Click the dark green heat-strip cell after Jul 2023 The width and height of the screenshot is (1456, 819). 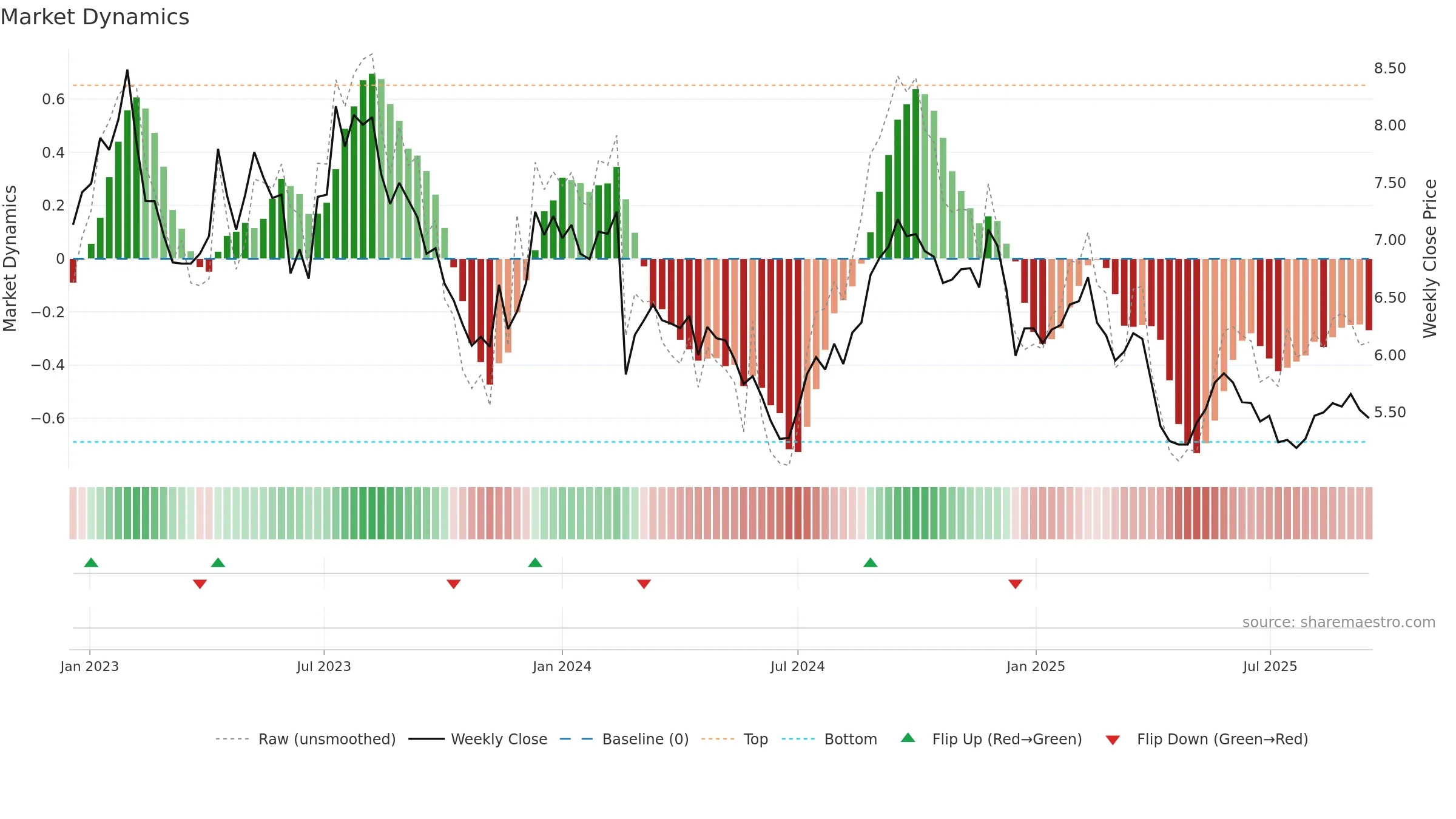click(372, 513)
